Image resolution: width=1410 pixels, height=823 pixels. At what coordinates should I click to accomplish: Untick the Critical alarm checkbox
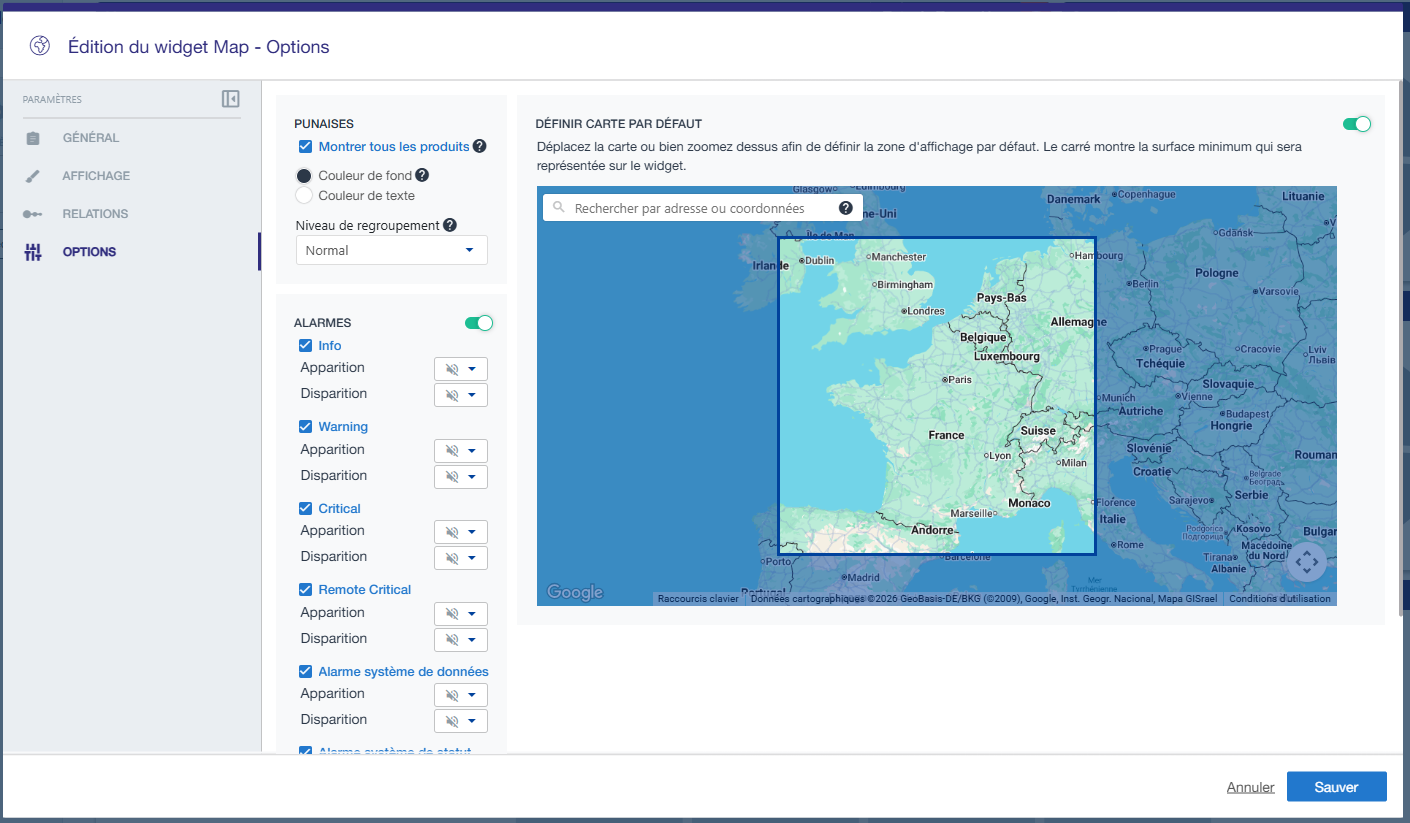(x=306, y=509)
